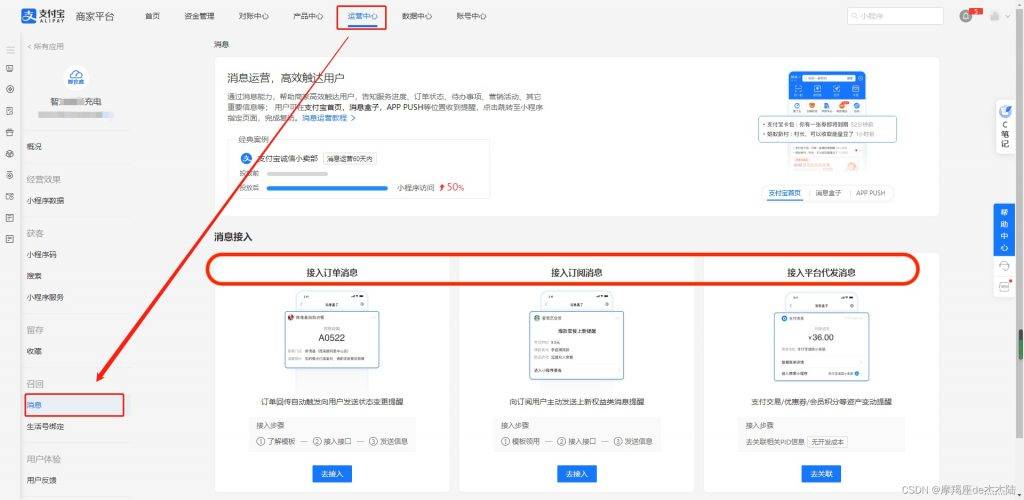
Task: Click the 接入平台代发消息 card heading
Action: click(x=822, y=273)
